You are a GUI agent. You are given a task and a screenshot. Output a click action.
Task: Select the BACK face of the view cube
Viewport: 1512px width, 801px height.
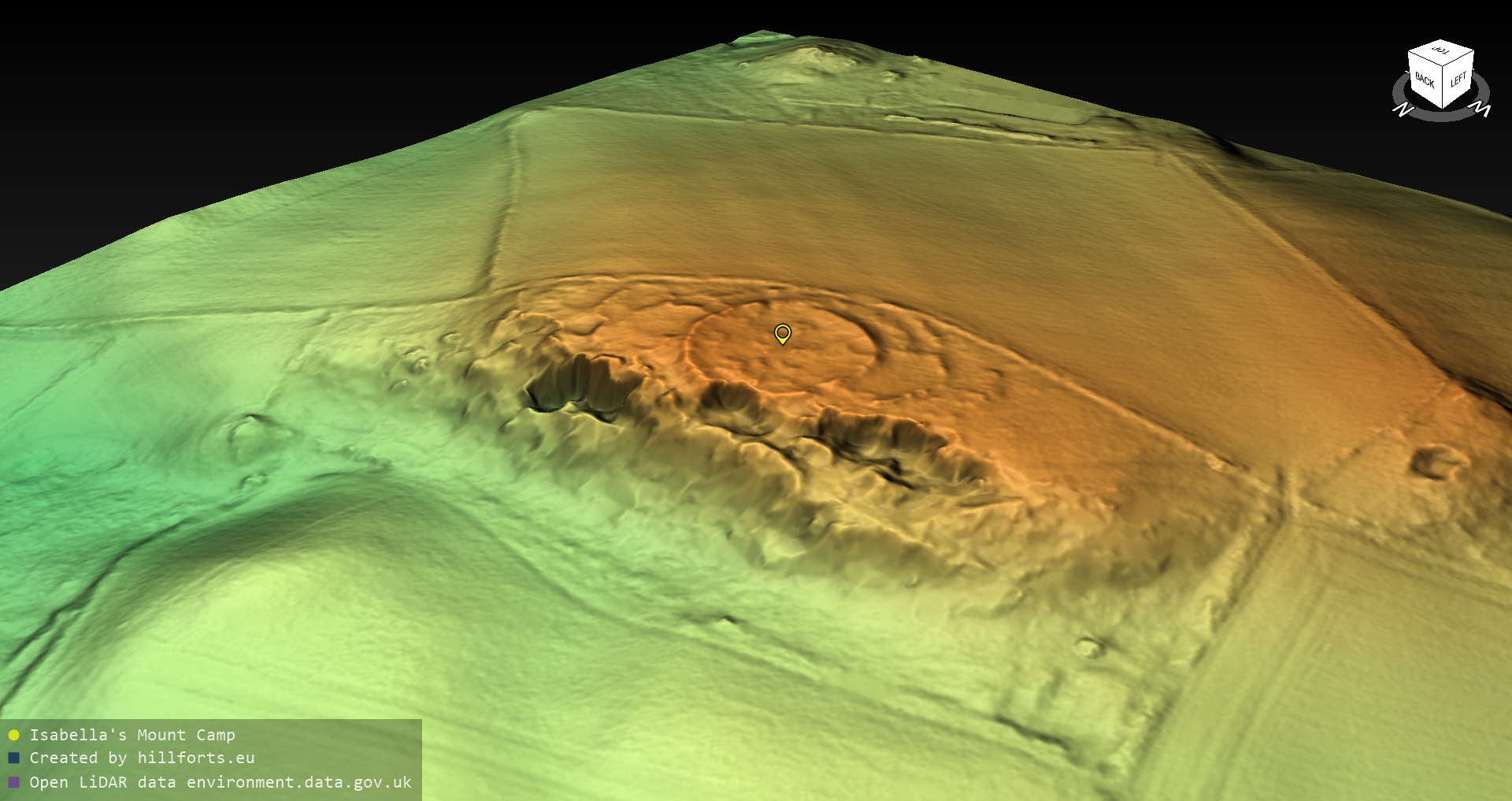tap(1425, 80)
